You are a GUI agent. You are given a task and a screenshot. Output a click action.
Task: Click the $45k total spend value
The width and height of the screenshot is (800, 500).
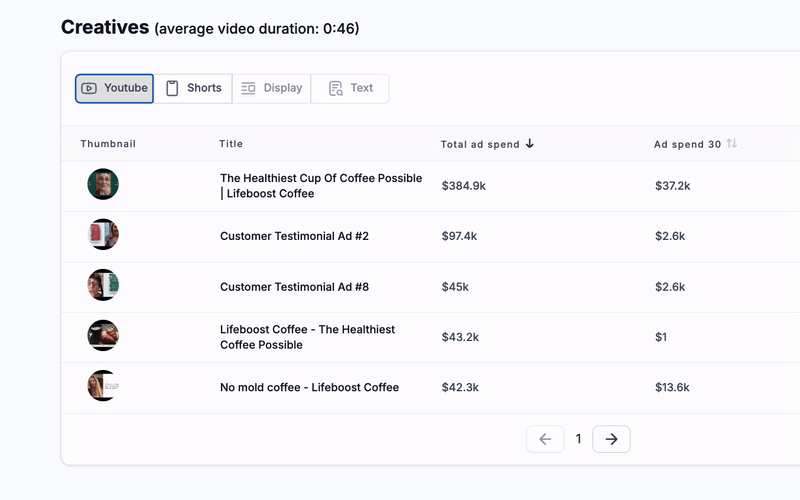(x=455, y=287)
